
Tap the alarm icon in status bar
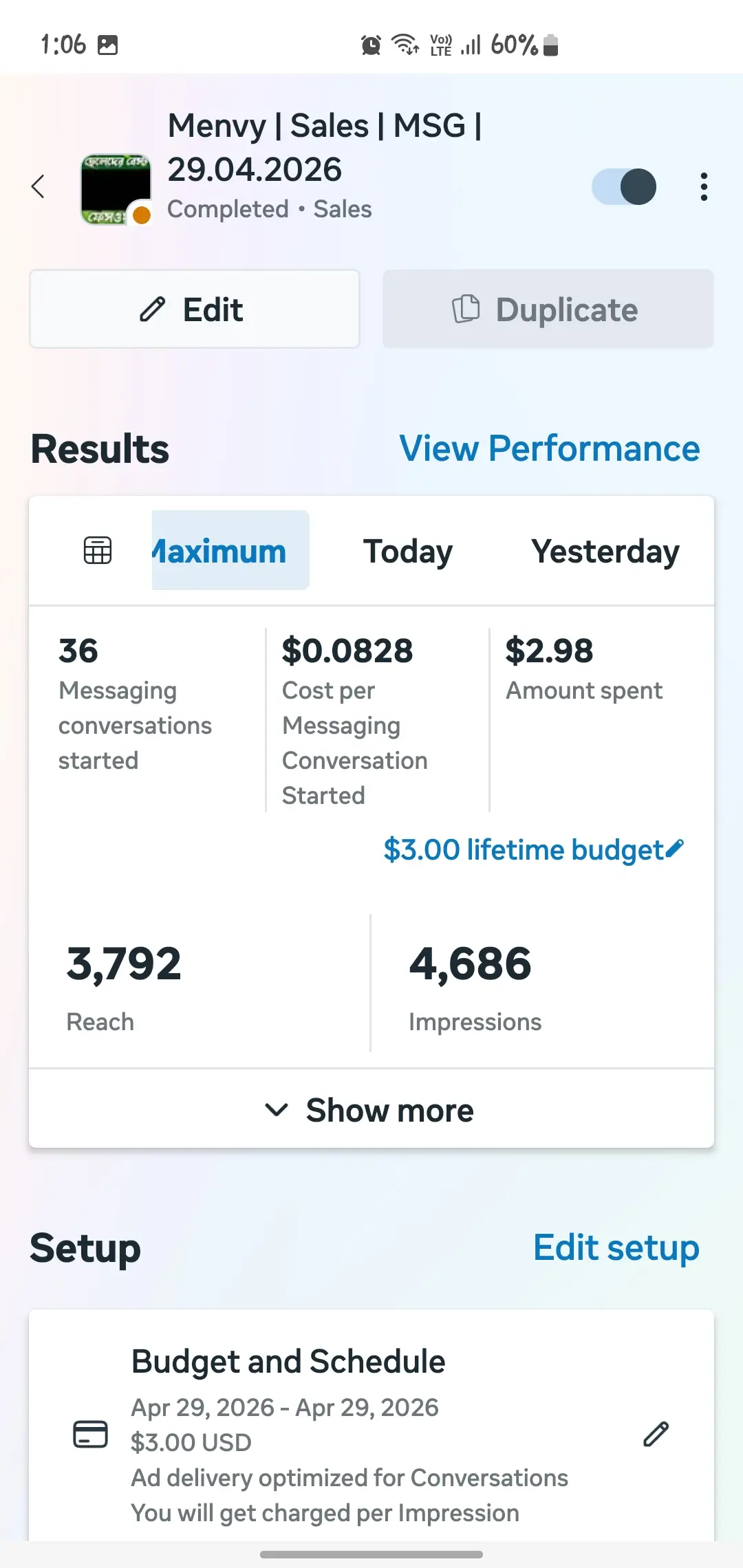coord(371,45)
